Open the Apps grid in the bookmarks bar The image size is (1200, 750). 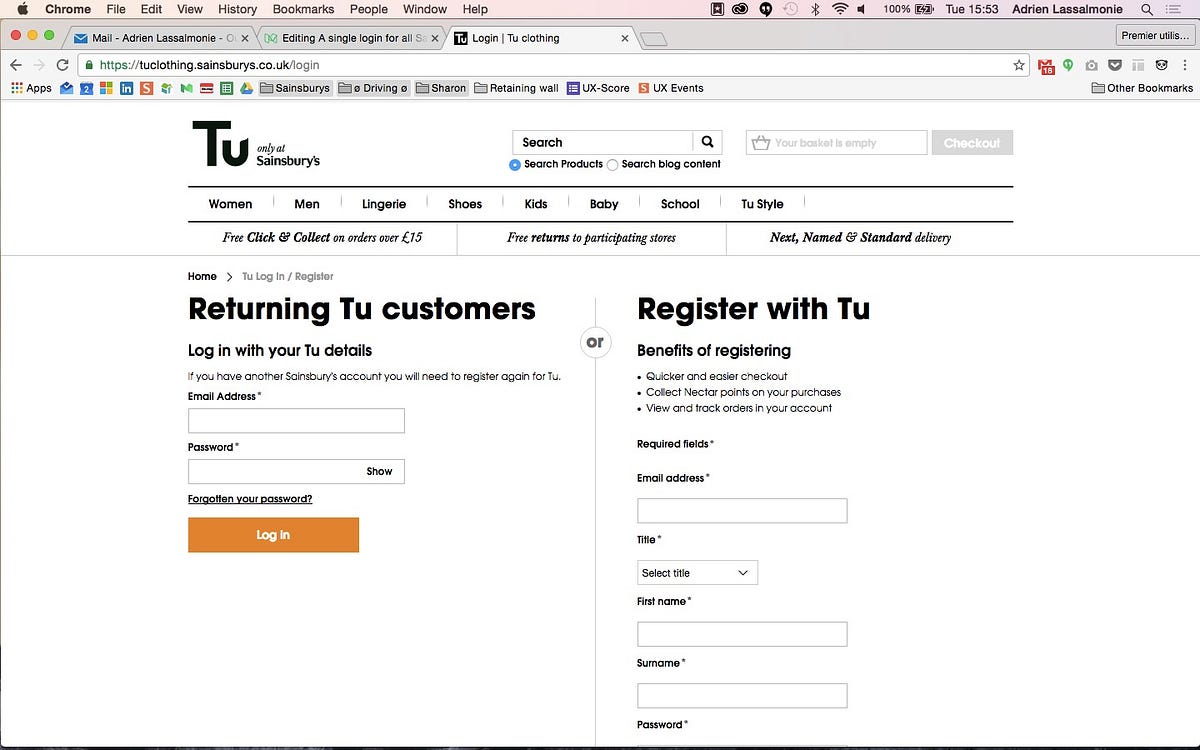coord(31,88)
